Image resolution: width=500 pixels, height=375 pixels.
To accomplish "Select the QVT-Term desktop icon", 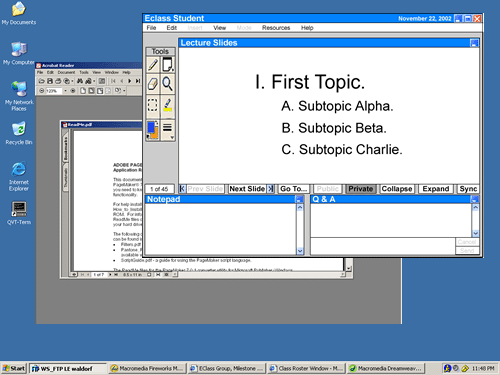I will (19, 213).
